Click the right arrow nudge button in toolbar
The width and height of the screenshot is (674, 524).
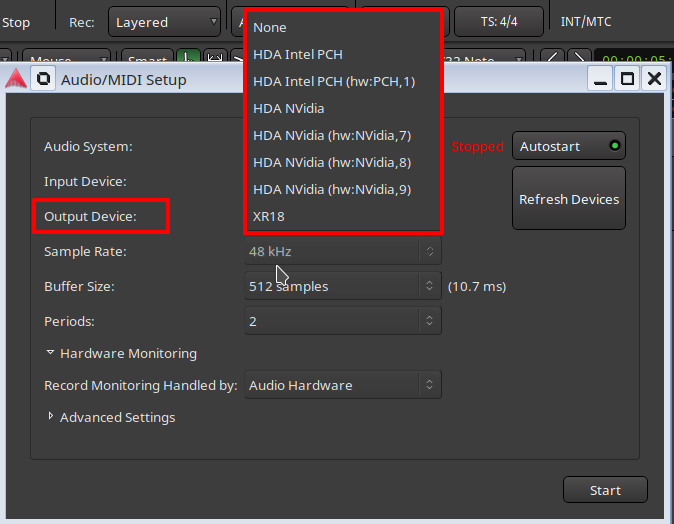(x=578, y=60)
